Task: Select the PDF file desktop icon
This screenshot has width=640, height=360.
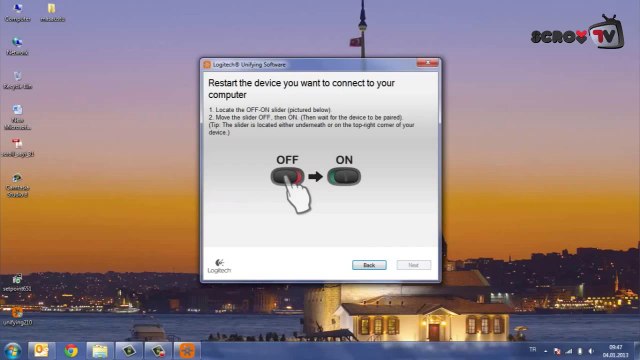Action: point(17,148)
